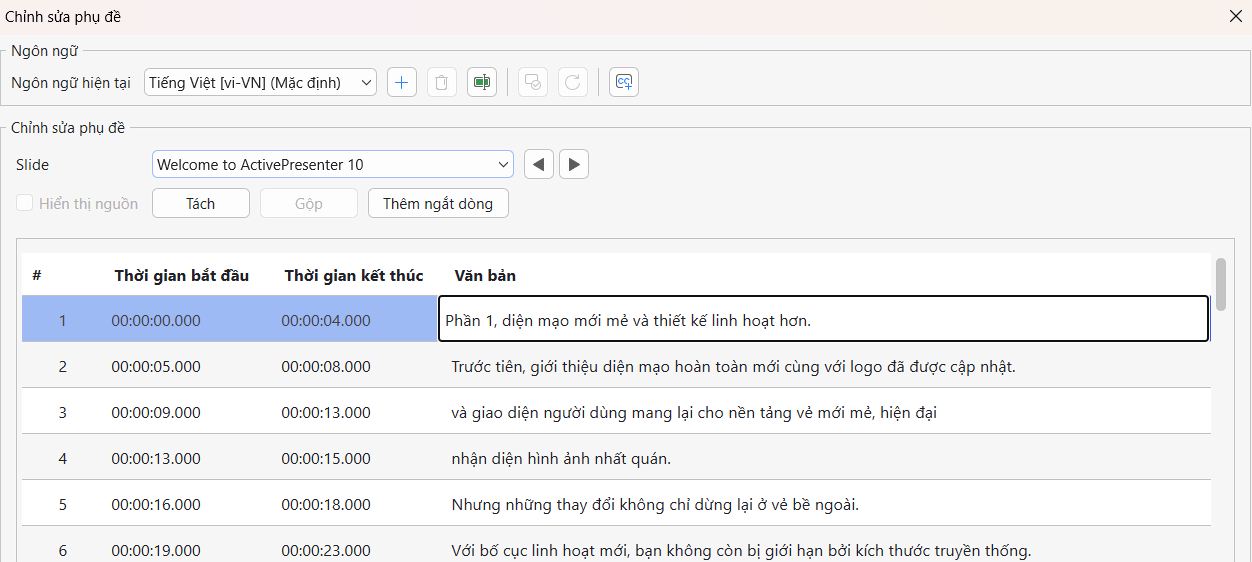Click the green rename language icon
Image resolution: width=1252 pixels, height=562 pixels.
482,82
